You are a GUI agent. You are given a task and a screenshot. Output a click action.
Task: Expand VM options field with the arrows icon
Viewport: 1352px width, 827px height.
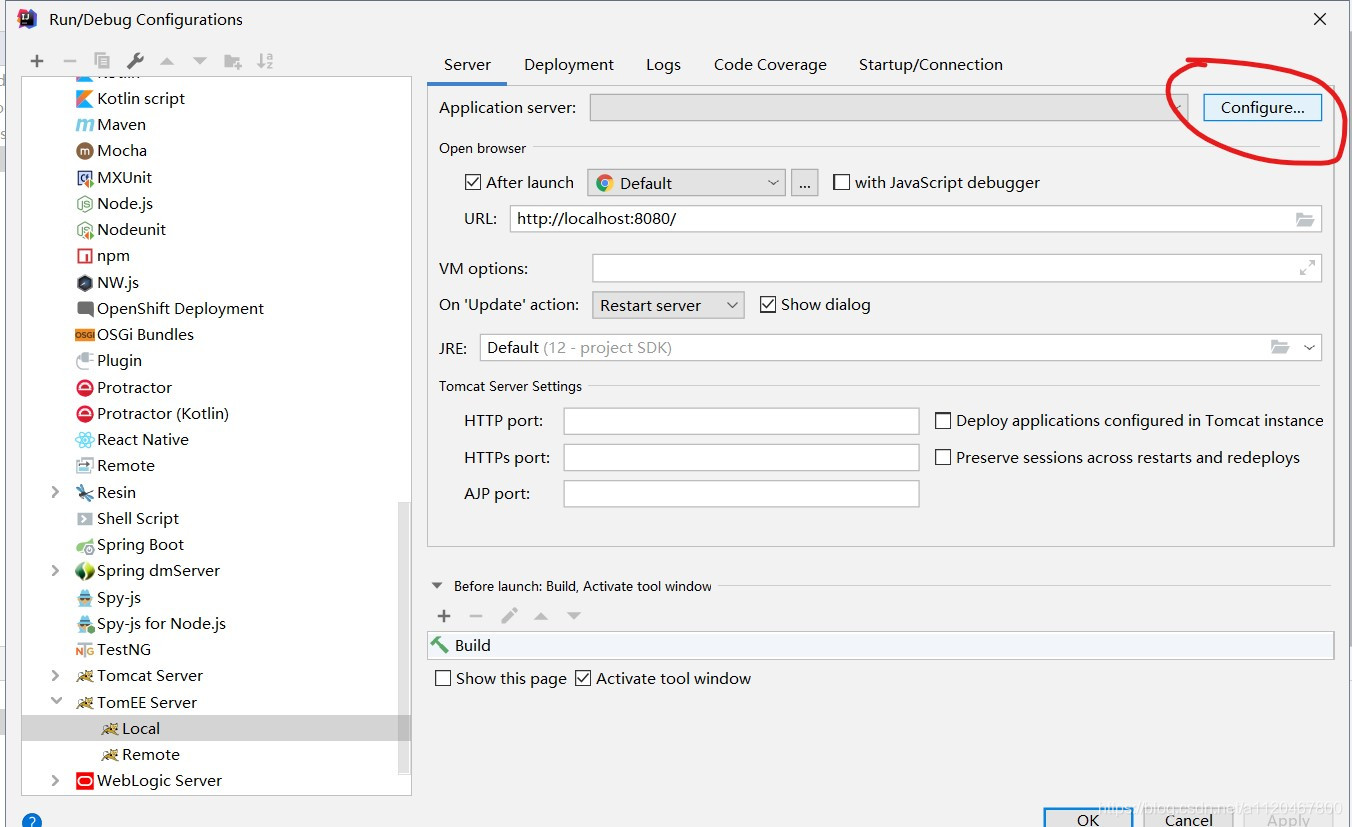tap(1307, 268)
